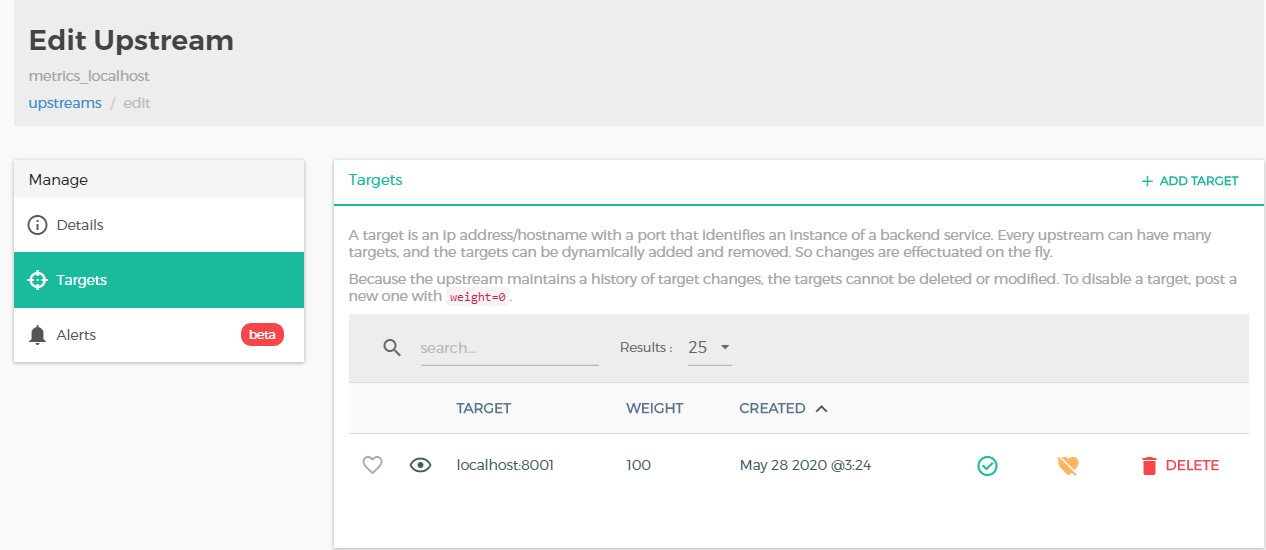Sort by the TARGET column header

coord(484,408)
